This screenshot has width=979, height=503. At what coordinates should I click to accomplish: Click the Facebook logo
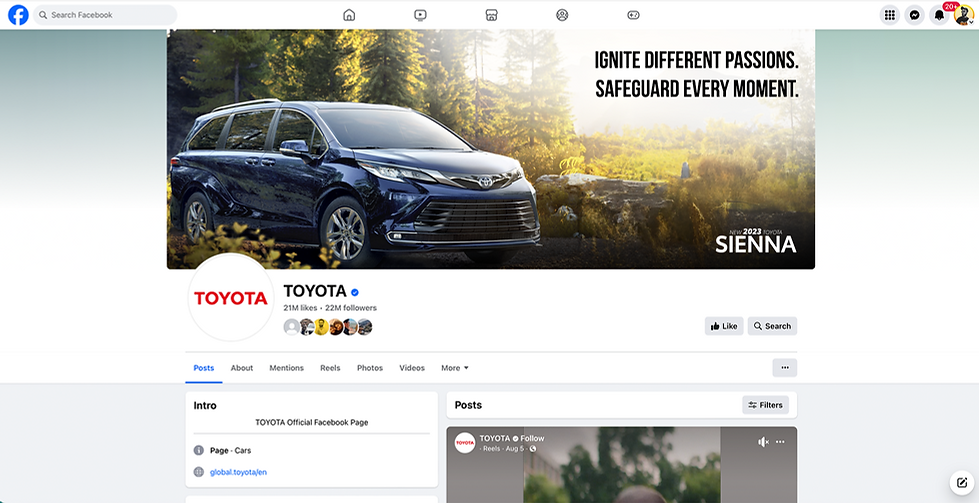(x=18, y=15)
